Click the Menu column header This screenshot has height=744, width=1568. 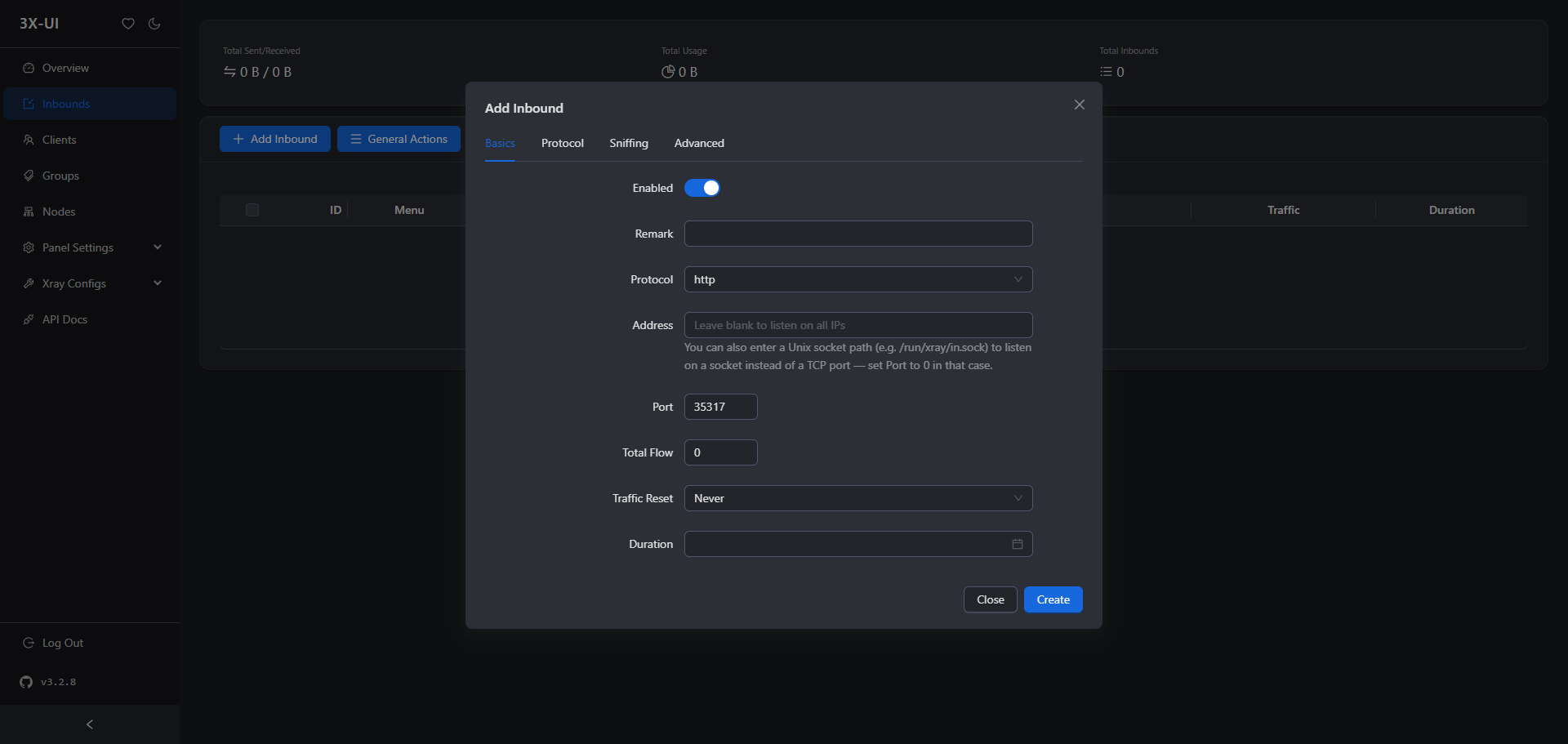tap(409, 210)
